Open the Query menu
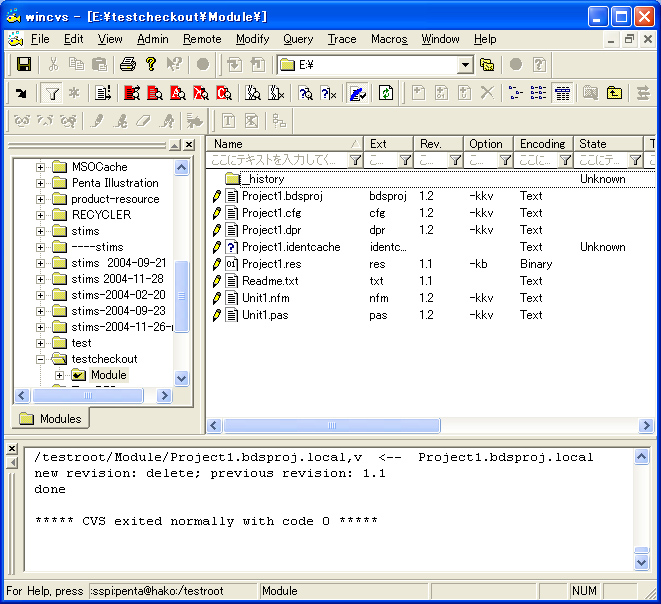 pyautogui.click(x=298, y=39)
